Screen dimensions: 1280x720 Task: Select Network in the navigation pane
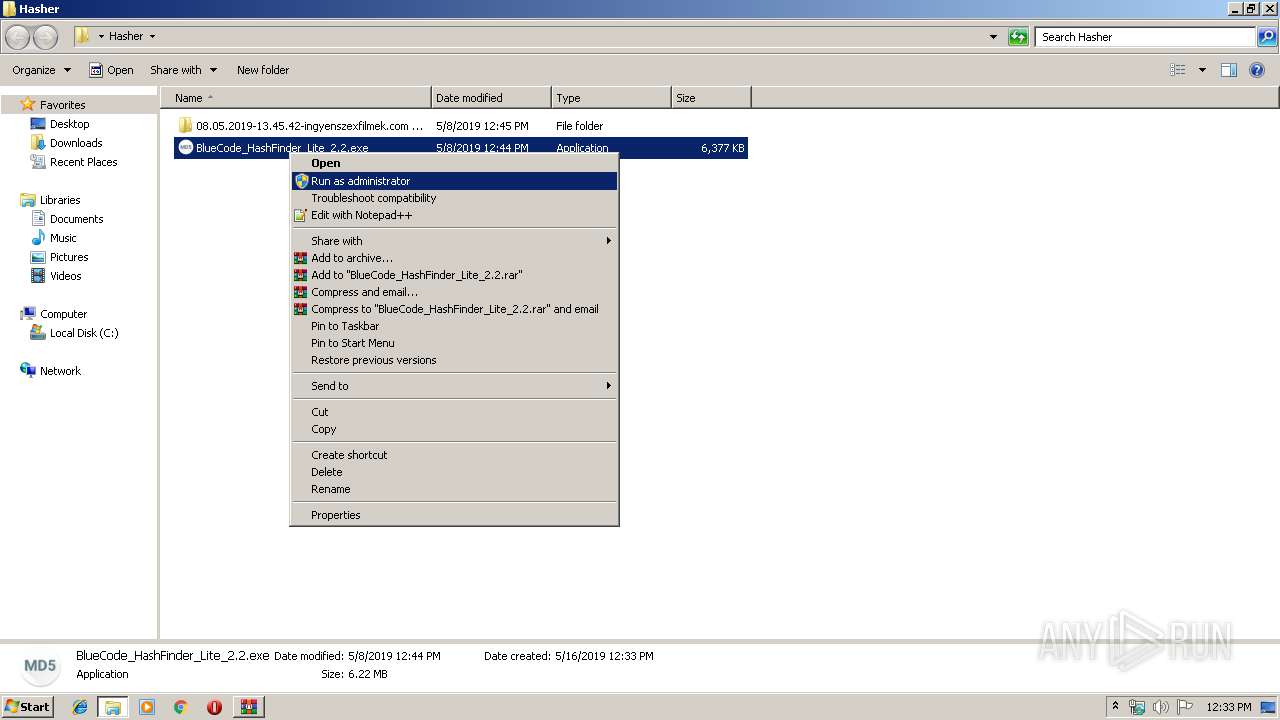60,371
